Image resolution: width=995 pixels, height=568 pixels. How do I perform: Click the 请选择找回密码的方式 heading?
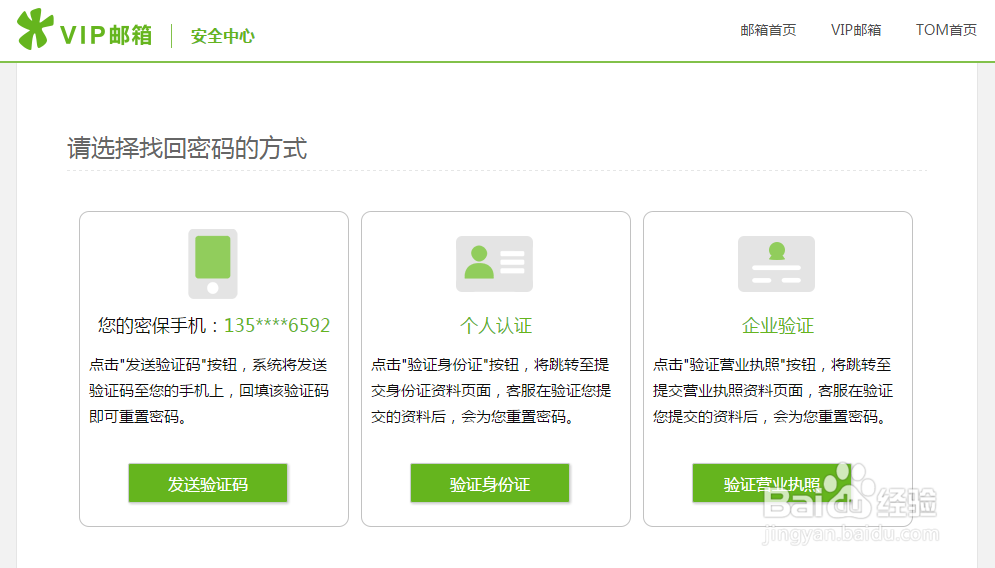click(x=187, y=149)
